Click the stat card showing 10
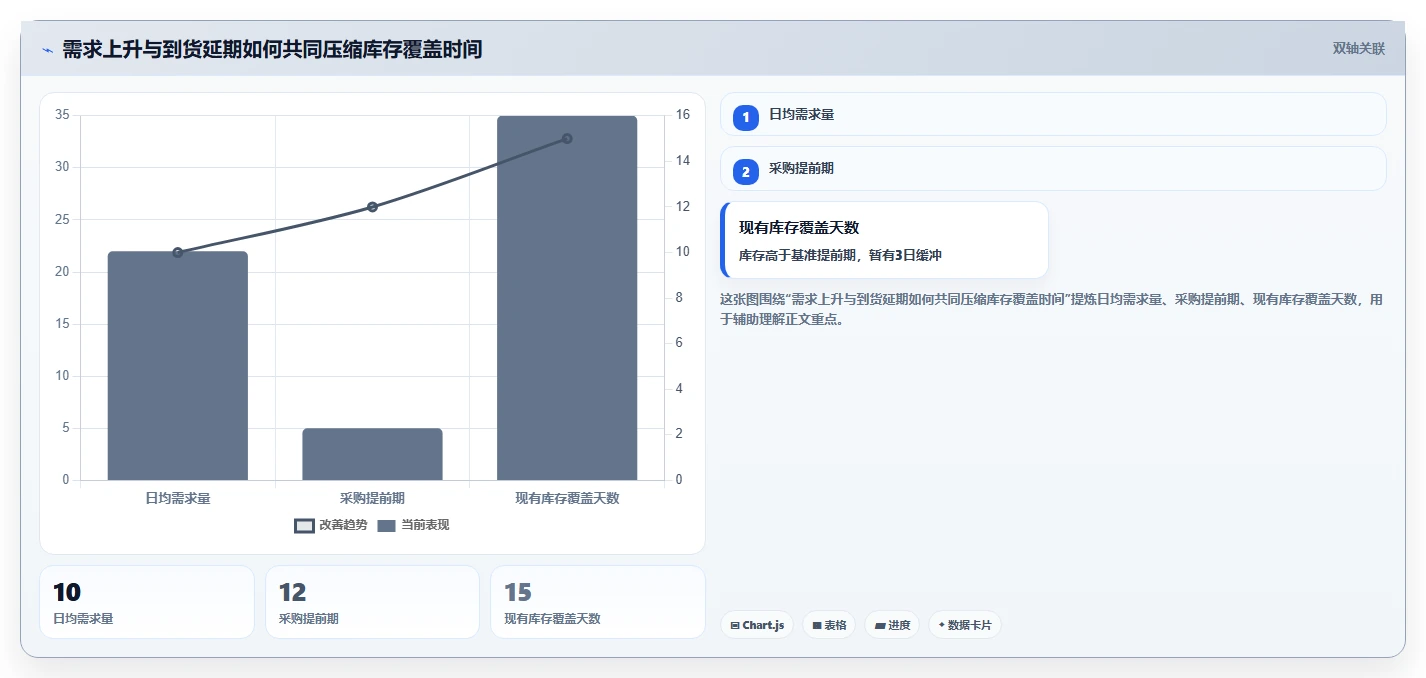 coord(147,602)
